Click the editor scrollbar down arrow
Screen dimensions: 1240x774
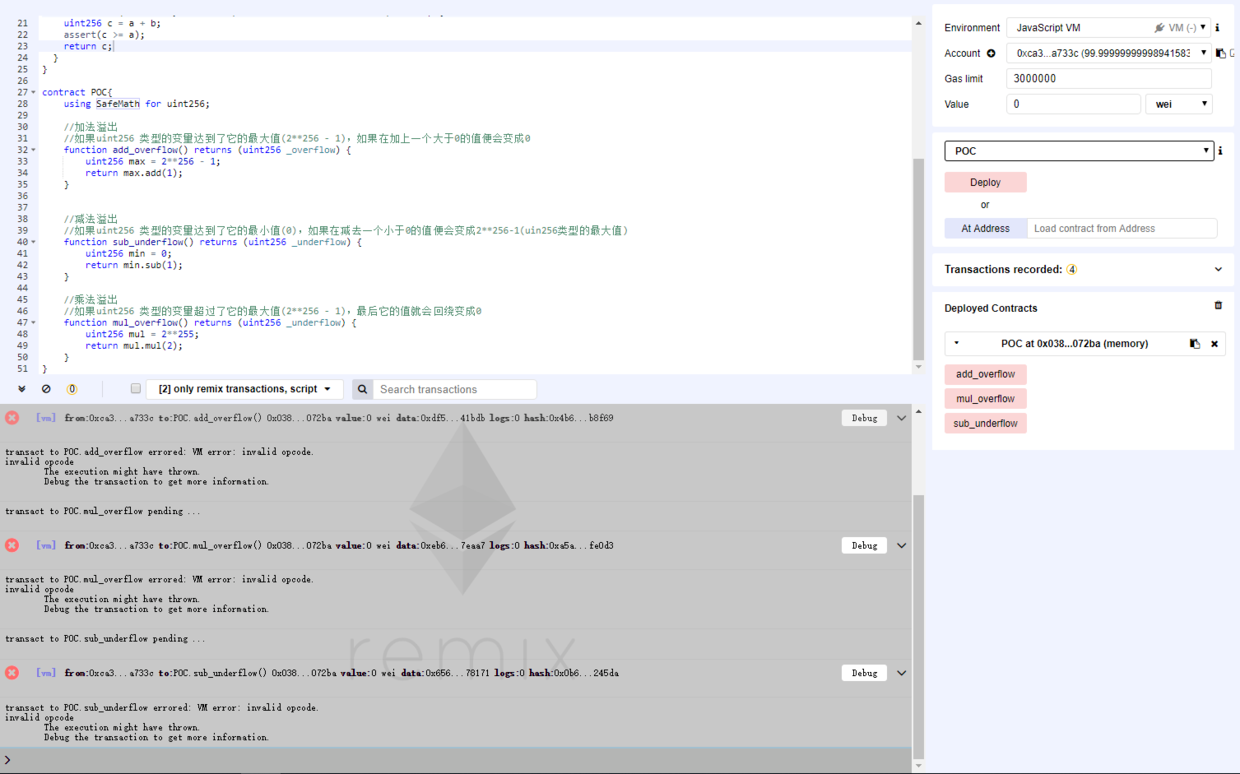[x=918, y=367]
